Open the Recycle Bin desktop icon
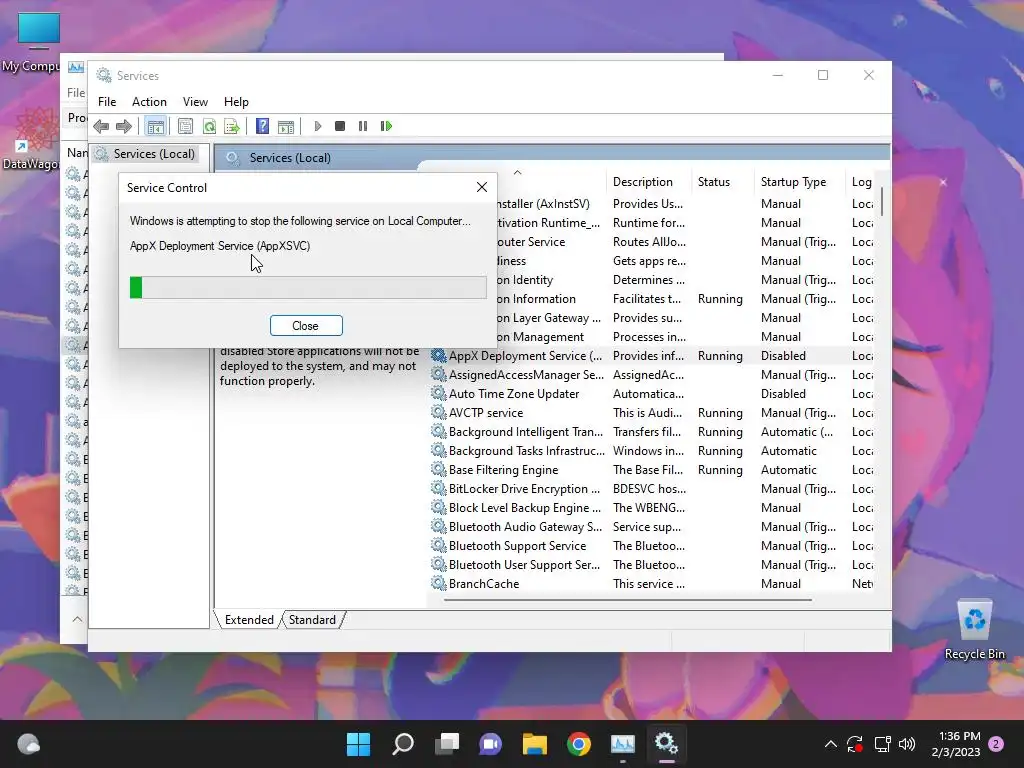The height and width of the screenshot is (768, 1024). (x=974, y=630)
